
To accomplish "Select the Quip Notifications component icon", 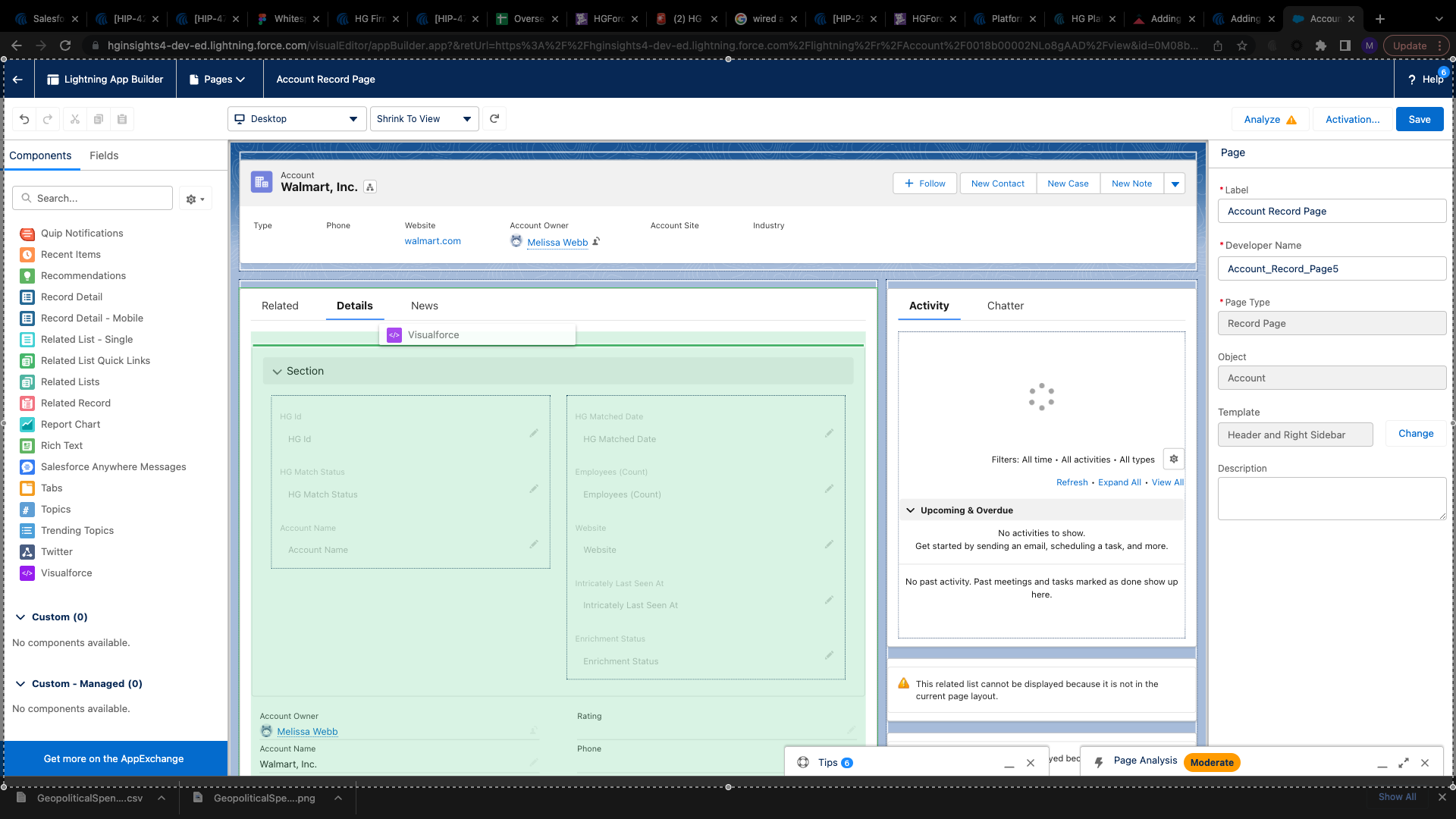I will point(27,233).
